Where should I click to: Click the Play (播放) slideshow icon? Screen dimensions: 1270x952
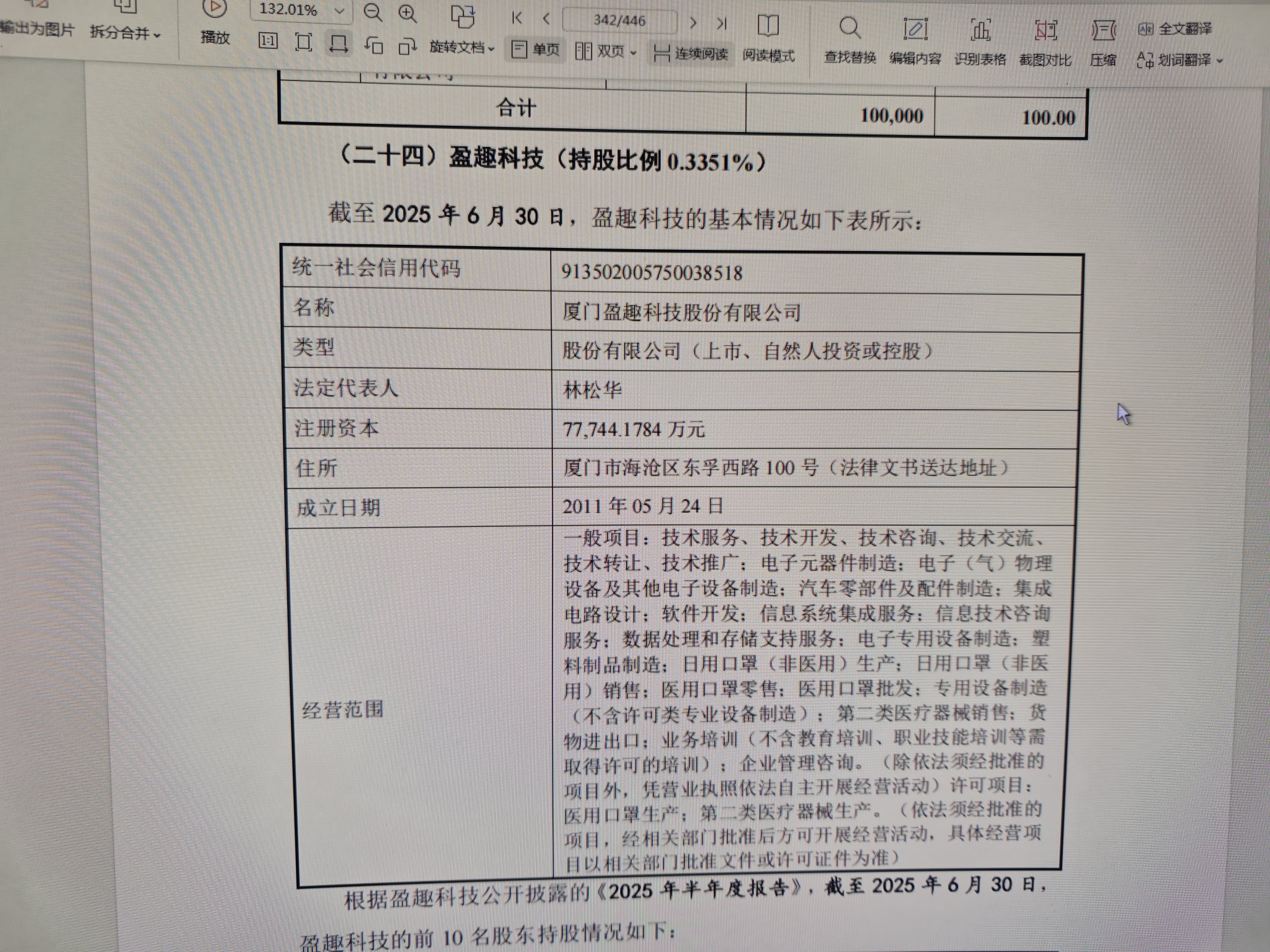click(x=215, y=9)
